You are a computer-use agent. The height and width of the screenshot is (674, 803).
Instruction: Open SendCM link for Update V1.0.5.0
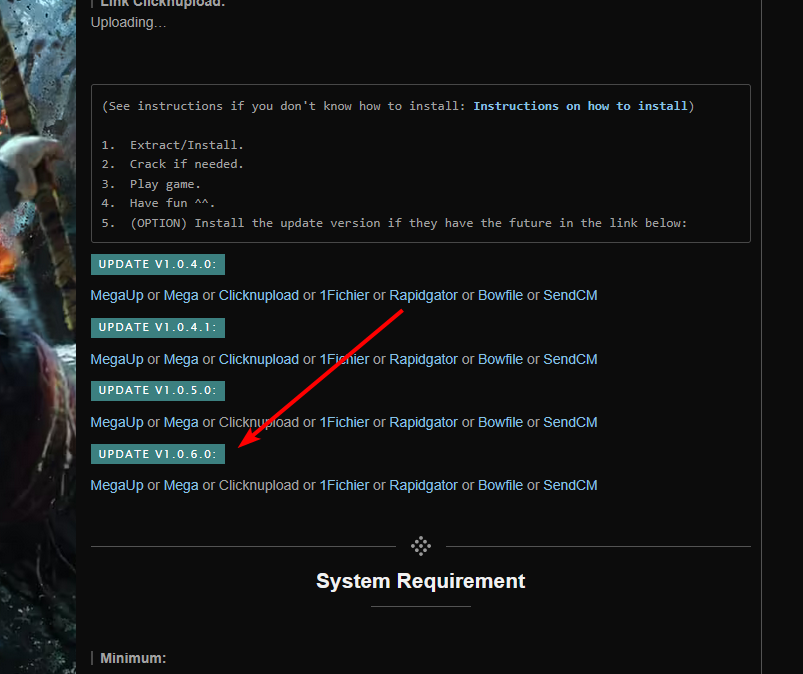[570, 422]
